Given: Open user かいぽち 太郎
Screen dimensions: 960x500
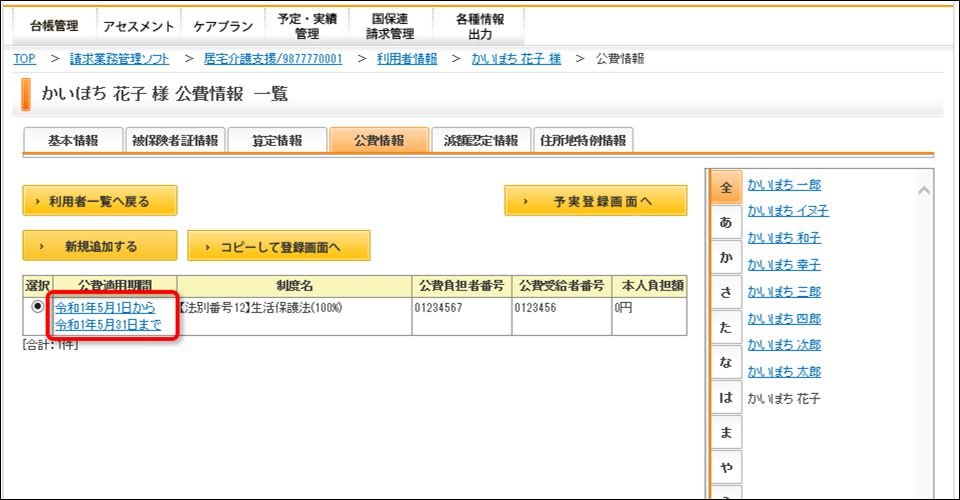Looking at the screenshot, I should 784,371.
